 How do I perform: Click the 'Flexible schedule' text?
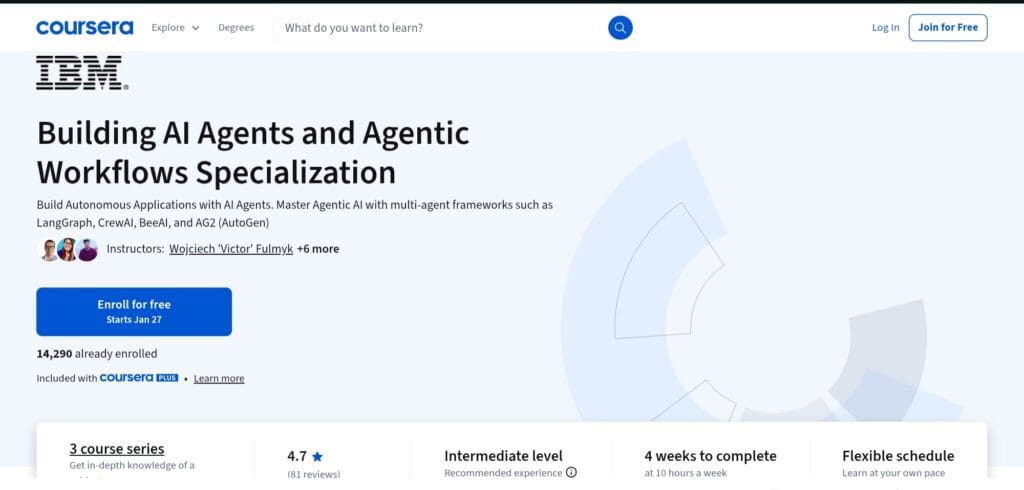[x=898, y=455]
